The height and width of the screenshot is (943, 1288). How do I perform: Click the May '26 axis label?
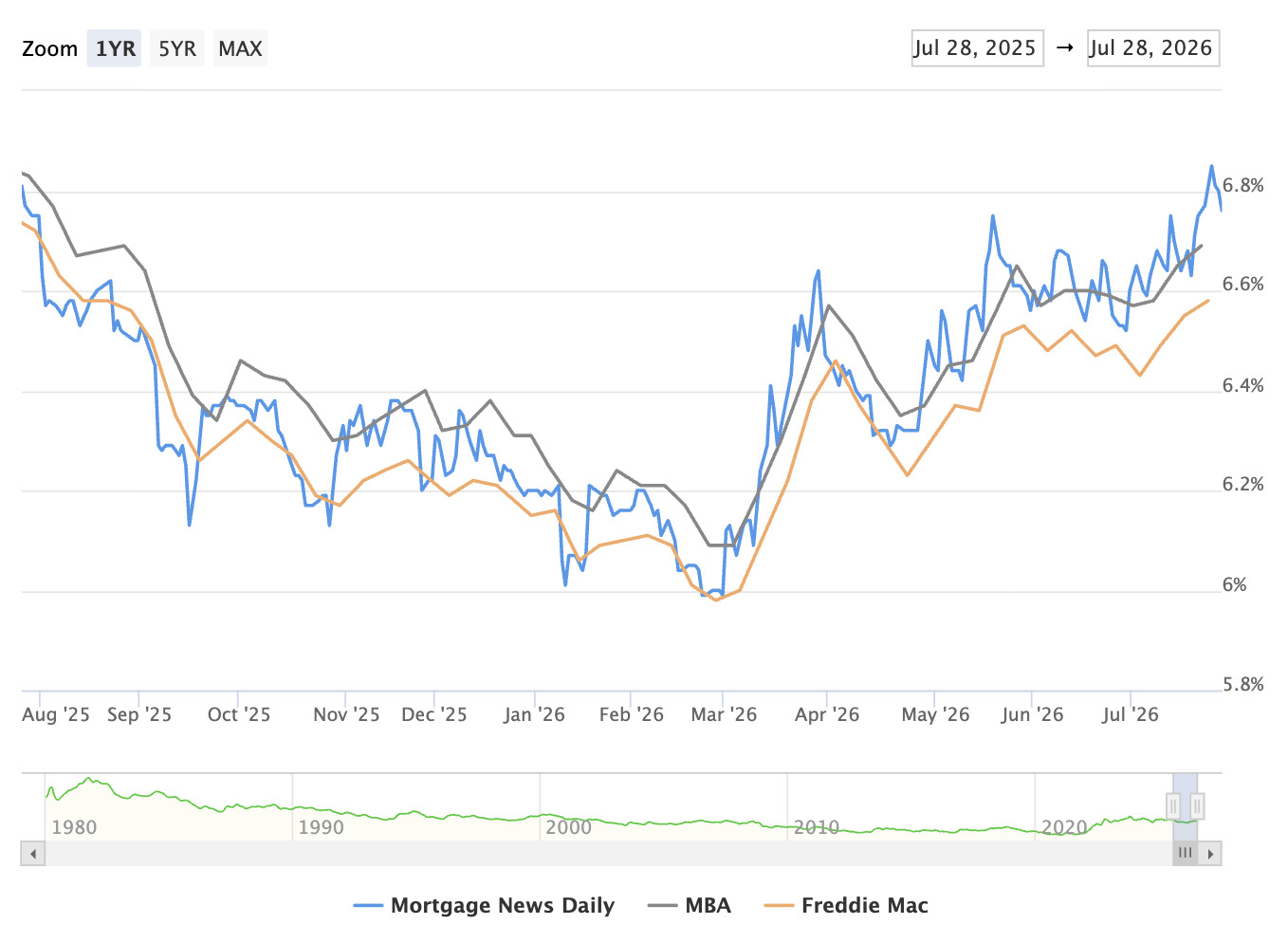pyautogui.click(x=935, y=714)
